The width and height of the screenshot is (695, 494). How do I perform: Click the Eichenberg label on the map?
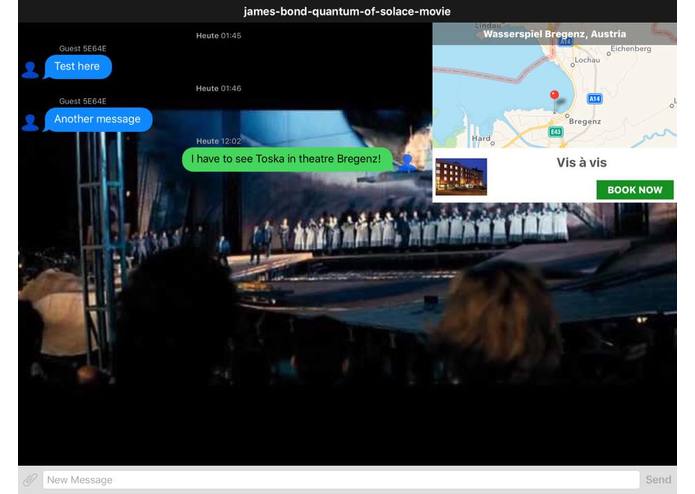pos(631,49)
